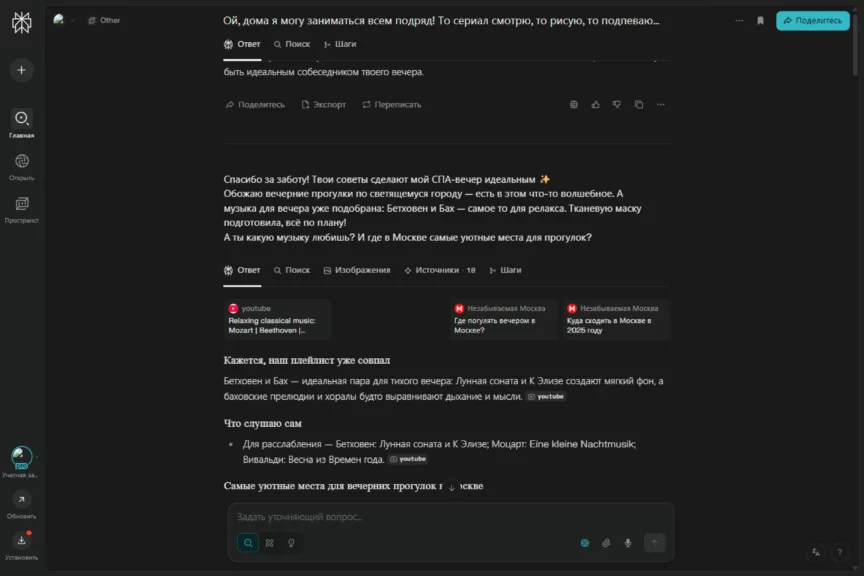
Task: Switch to the Изображения tab
Action: click(x=357, y=270)
